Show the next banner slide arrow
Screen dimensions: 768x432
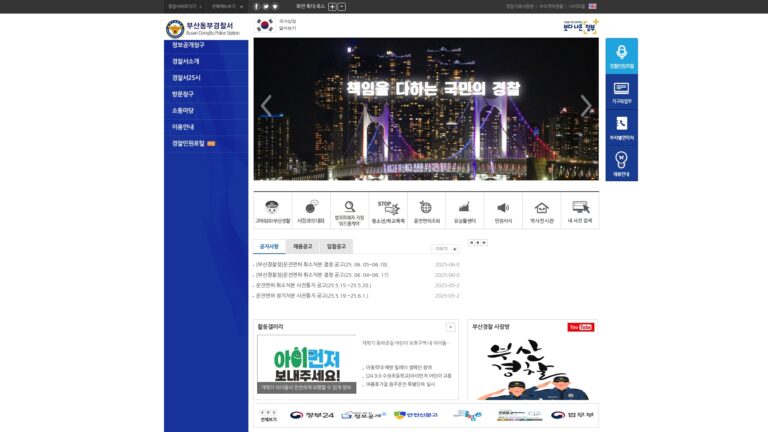point(586,105)
